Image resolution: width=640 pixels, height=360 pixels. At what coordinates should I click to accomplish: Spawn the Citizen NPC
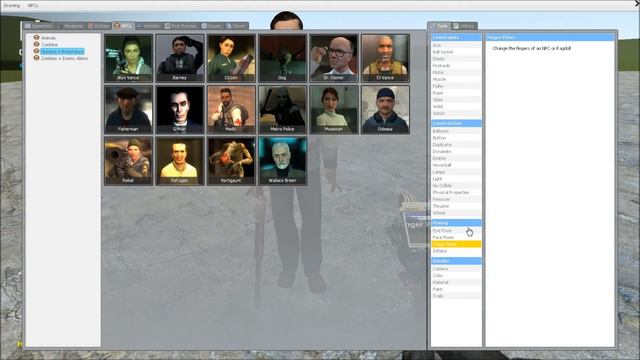(231, 58)
